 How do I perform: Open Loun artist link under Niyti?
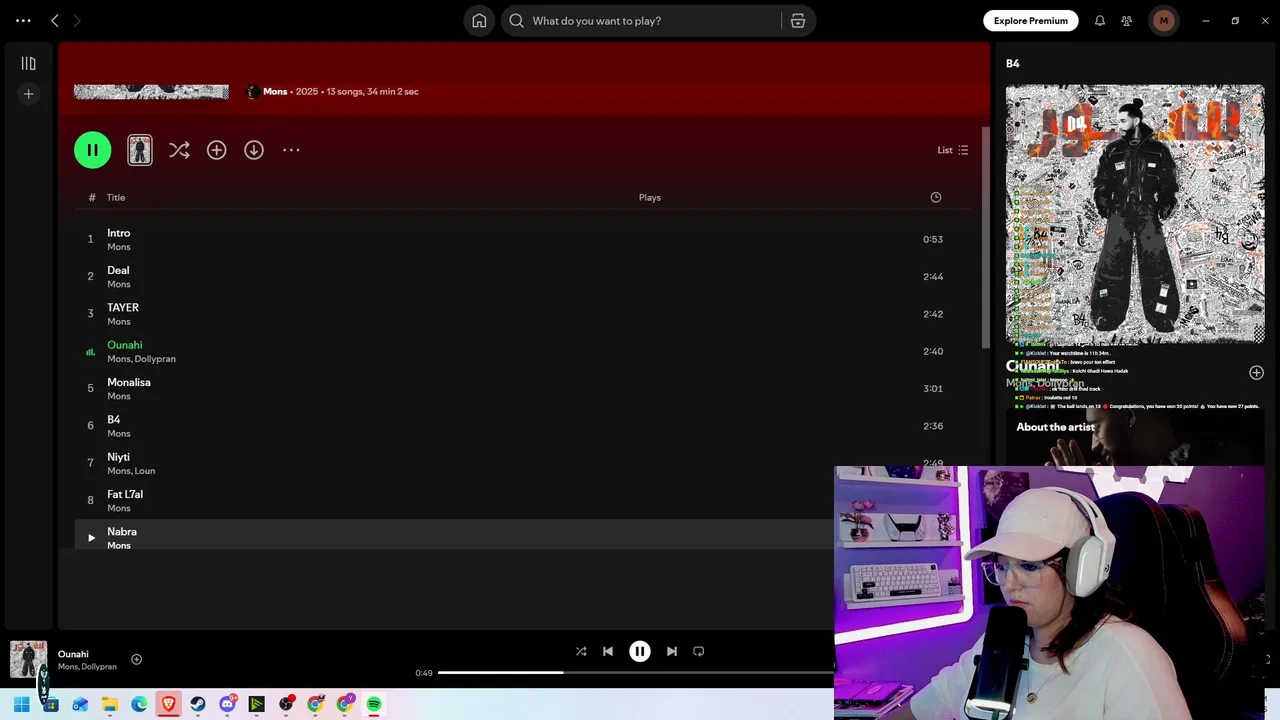145,471
